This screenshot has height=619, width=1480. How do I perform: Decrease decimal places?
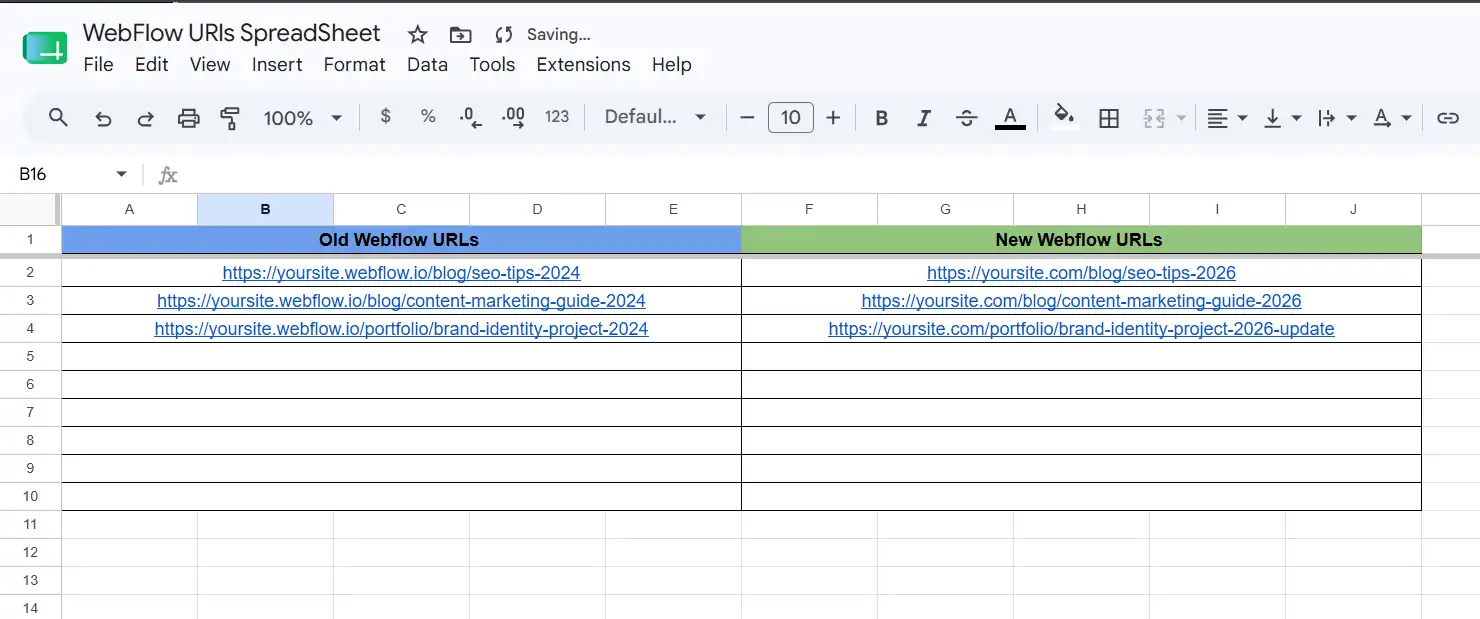point(471,118)
